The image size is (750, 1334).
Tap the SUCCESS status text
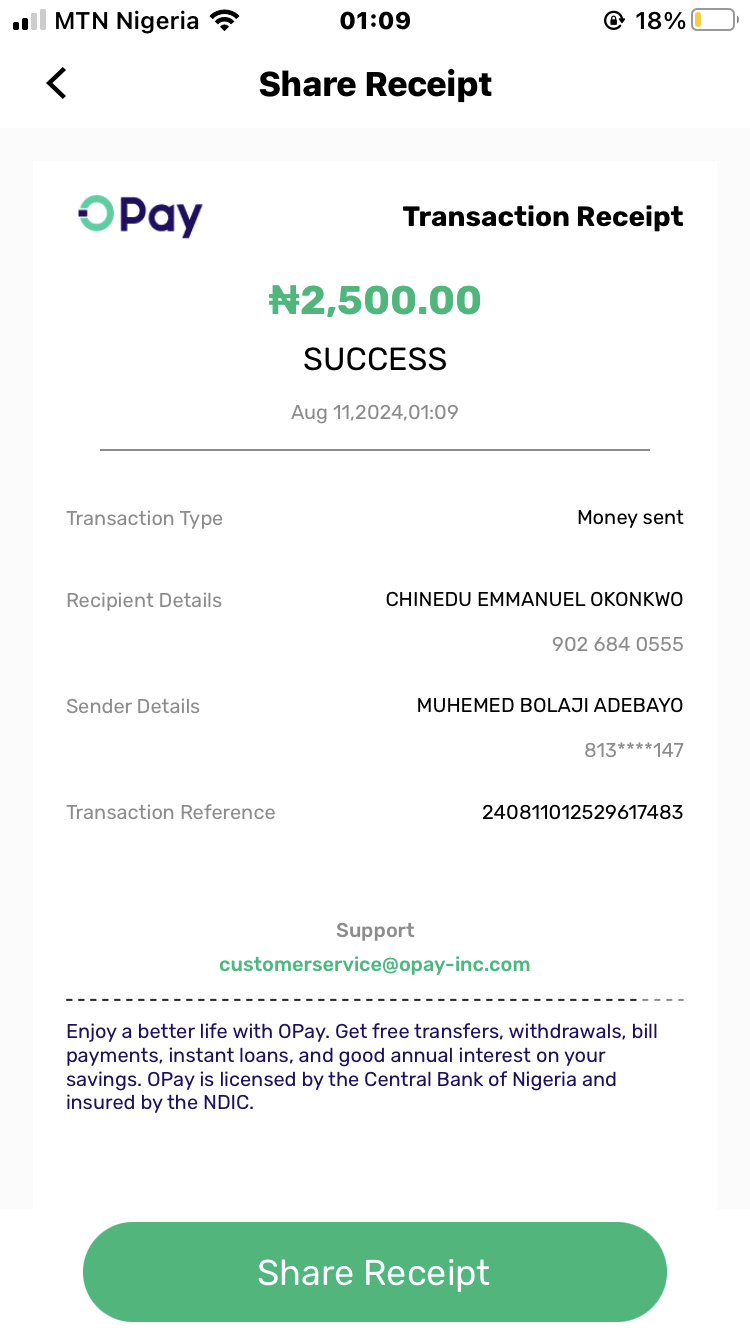375,359
